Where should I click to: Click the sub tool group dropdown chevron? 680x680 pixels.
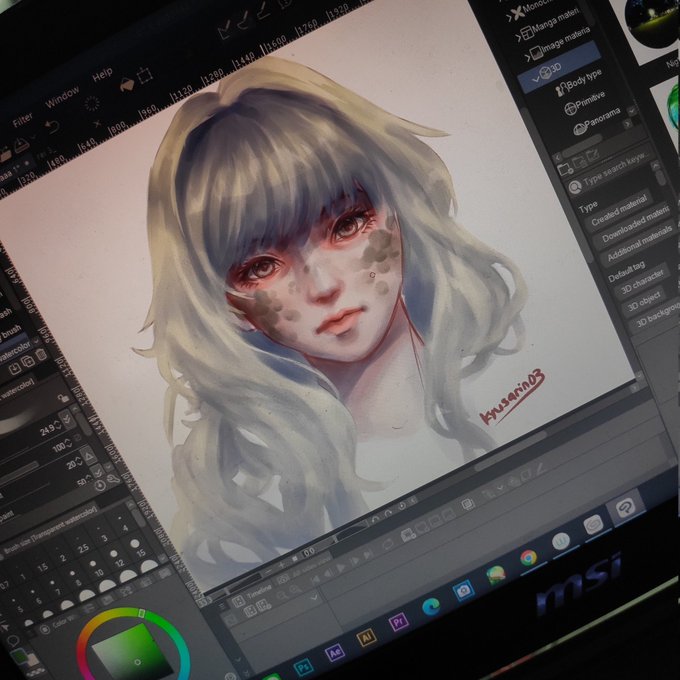[36, 342]
